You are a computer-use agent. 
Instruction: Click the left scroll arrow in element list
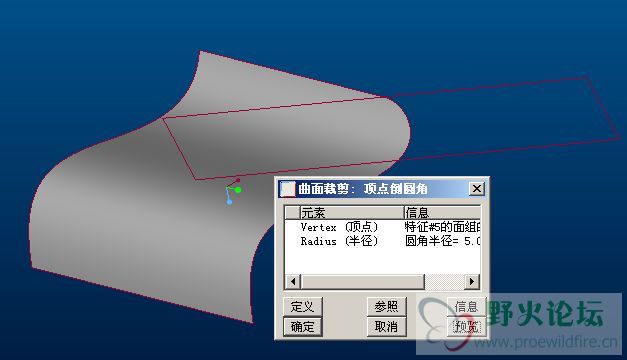click(293, 281)
